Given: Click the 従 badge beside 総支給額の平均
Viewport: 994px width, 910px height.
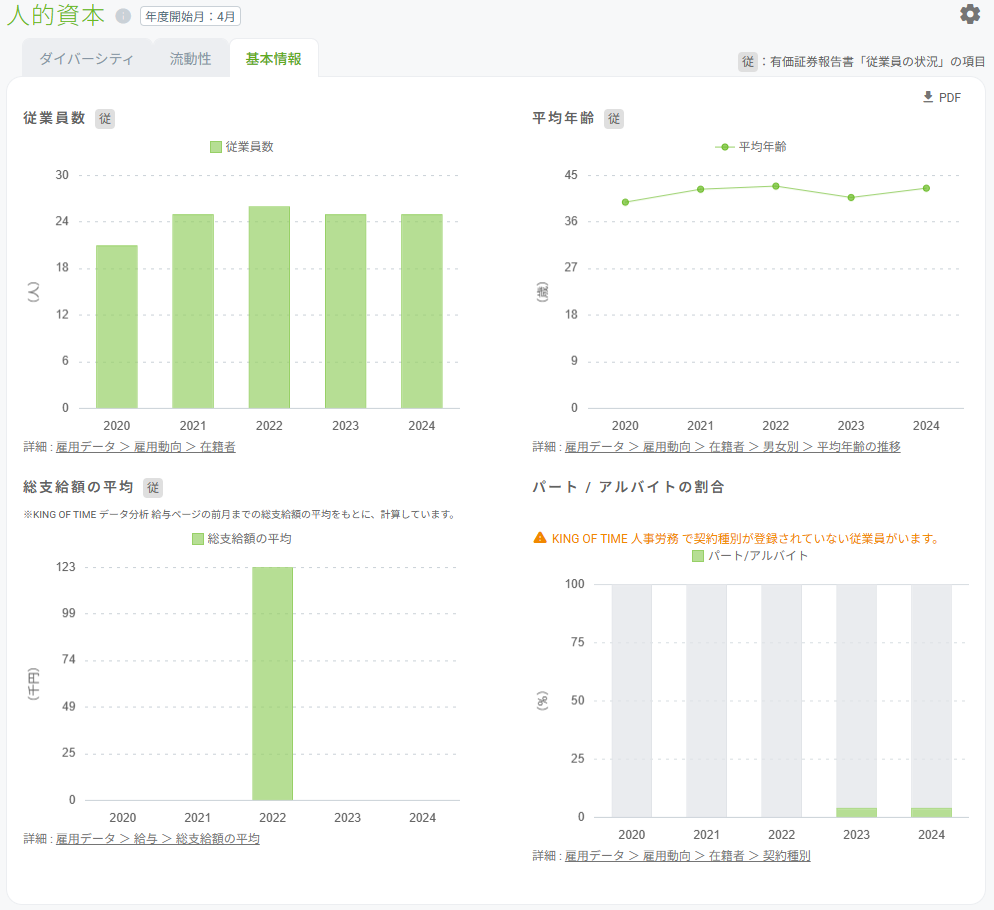Looking at the screenshot, I should click(153, 488).
